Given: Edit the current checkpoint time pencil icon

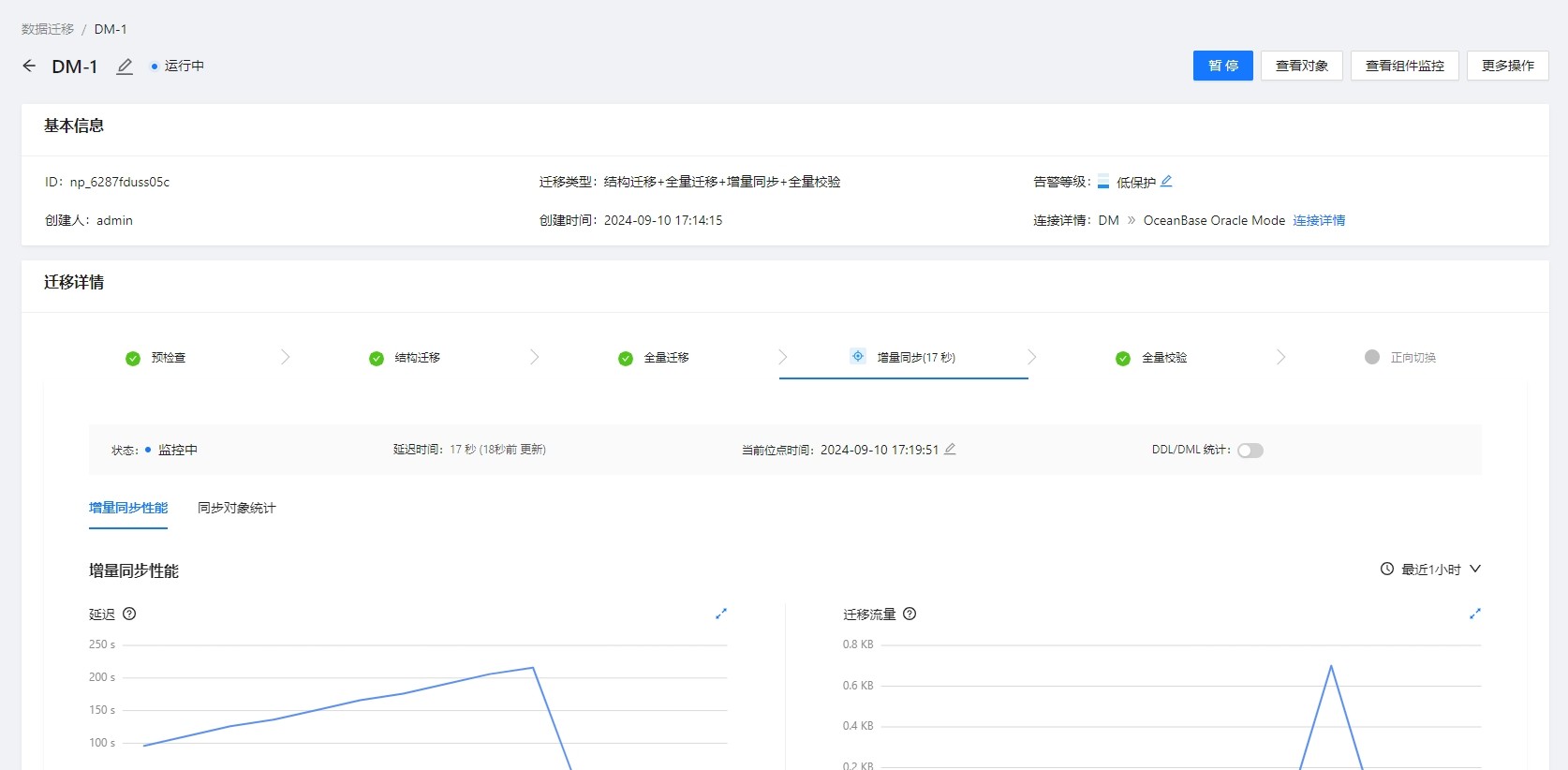Looking at the screenshot, I should click(950, 450).
